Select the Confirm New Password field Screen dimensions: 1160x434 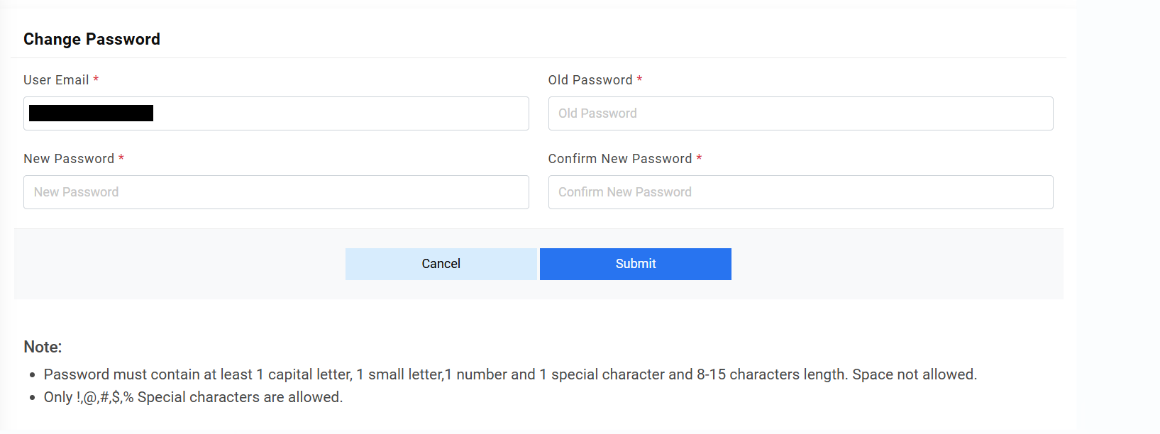point(800,192)
